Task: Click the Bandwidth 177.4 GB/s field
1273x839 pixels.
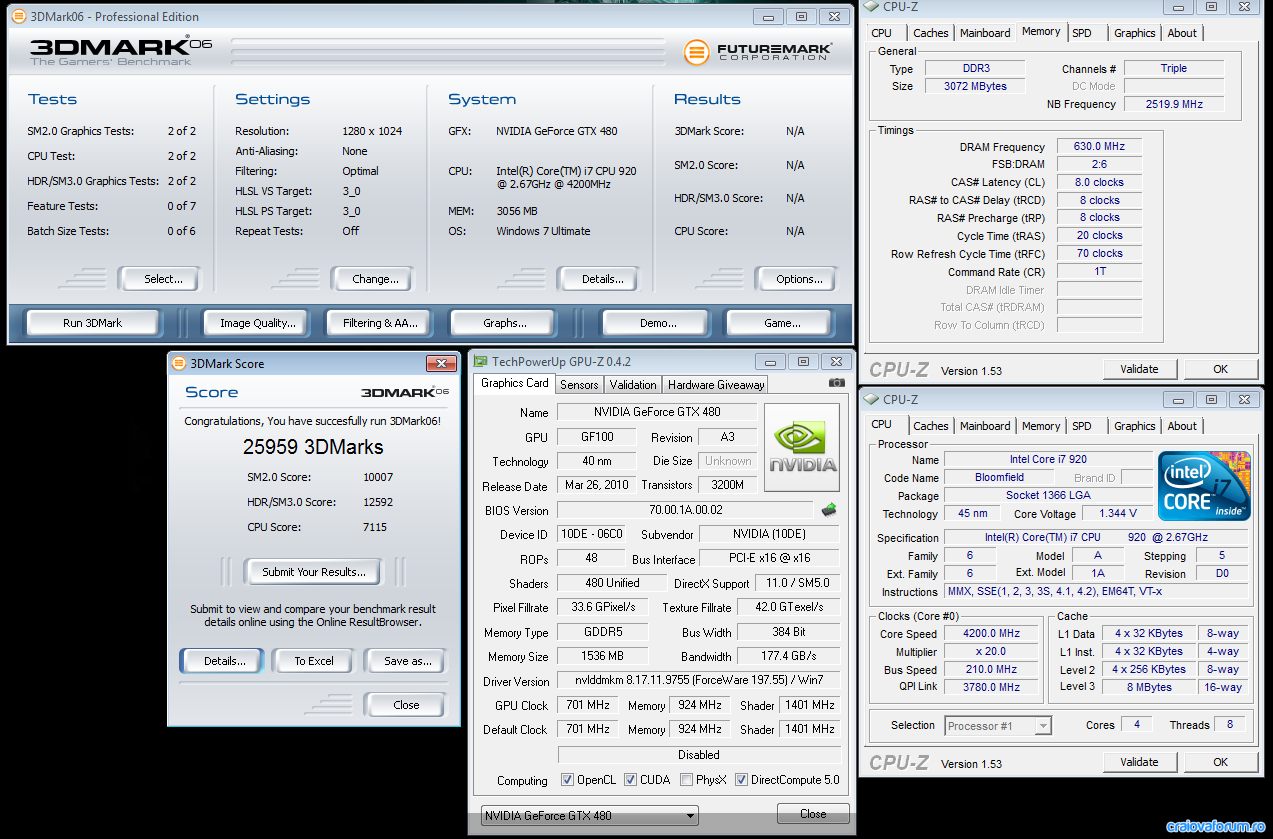Action: tap(788, 657)
